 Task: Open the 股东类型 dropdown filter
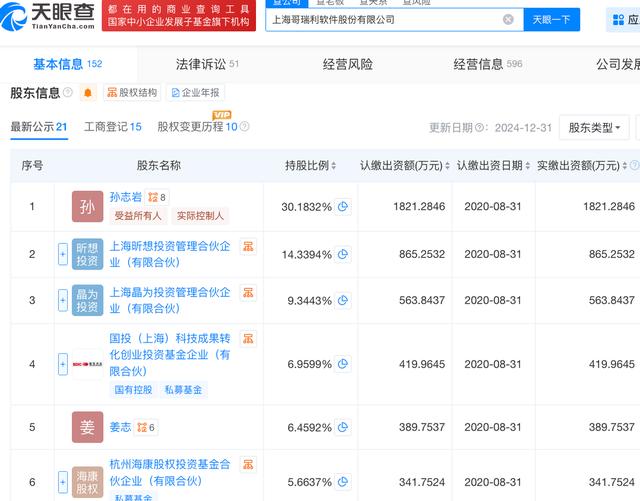pos(598,127)
